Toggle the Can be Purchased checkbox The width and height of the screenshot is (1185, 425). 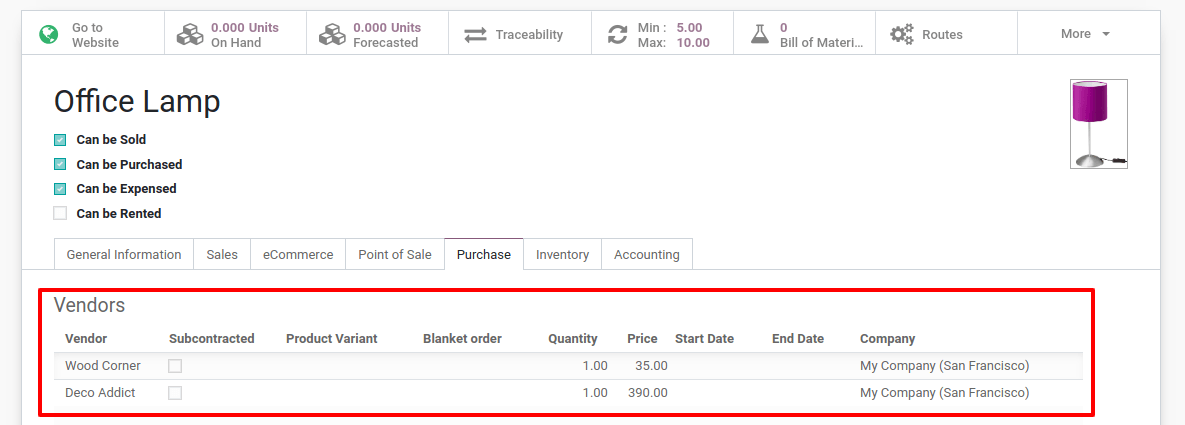pos(60,164)
